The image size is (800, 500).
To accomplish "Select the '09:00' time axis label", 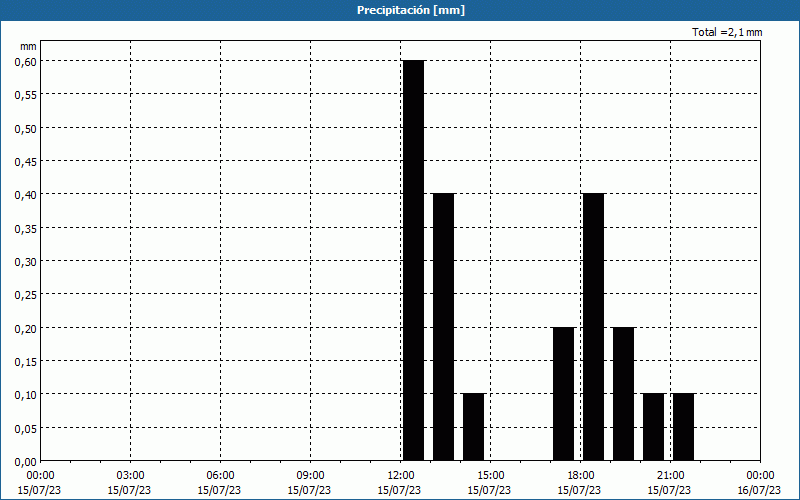I will (310, 476).
